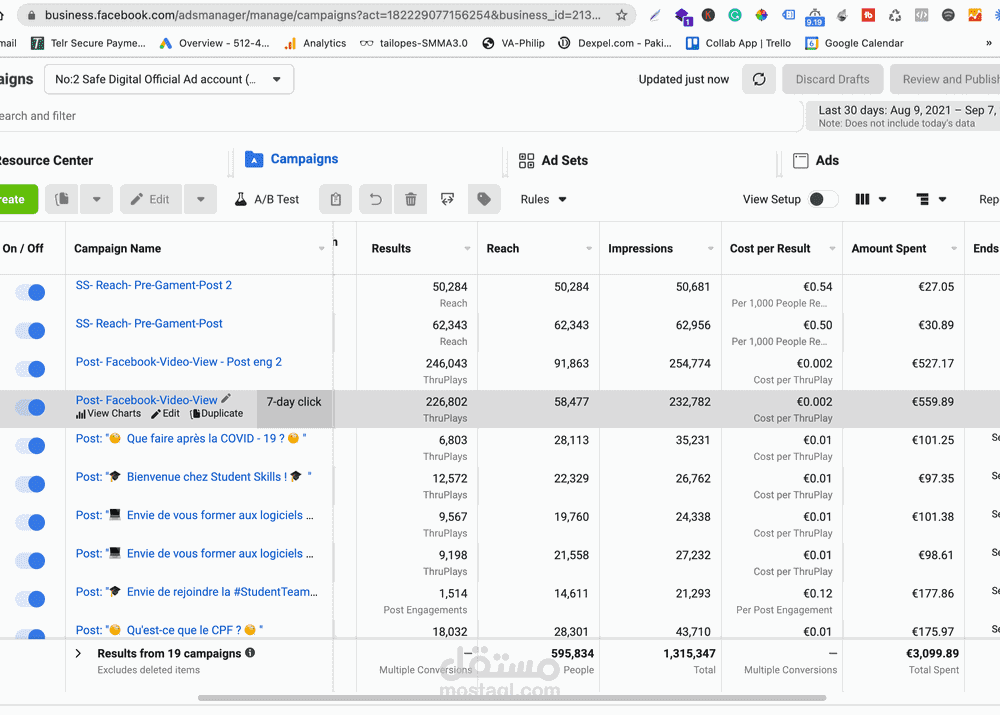Screen dimensions: 1000x715
Task: Click the green Create button
Action: tap(18, 199)
